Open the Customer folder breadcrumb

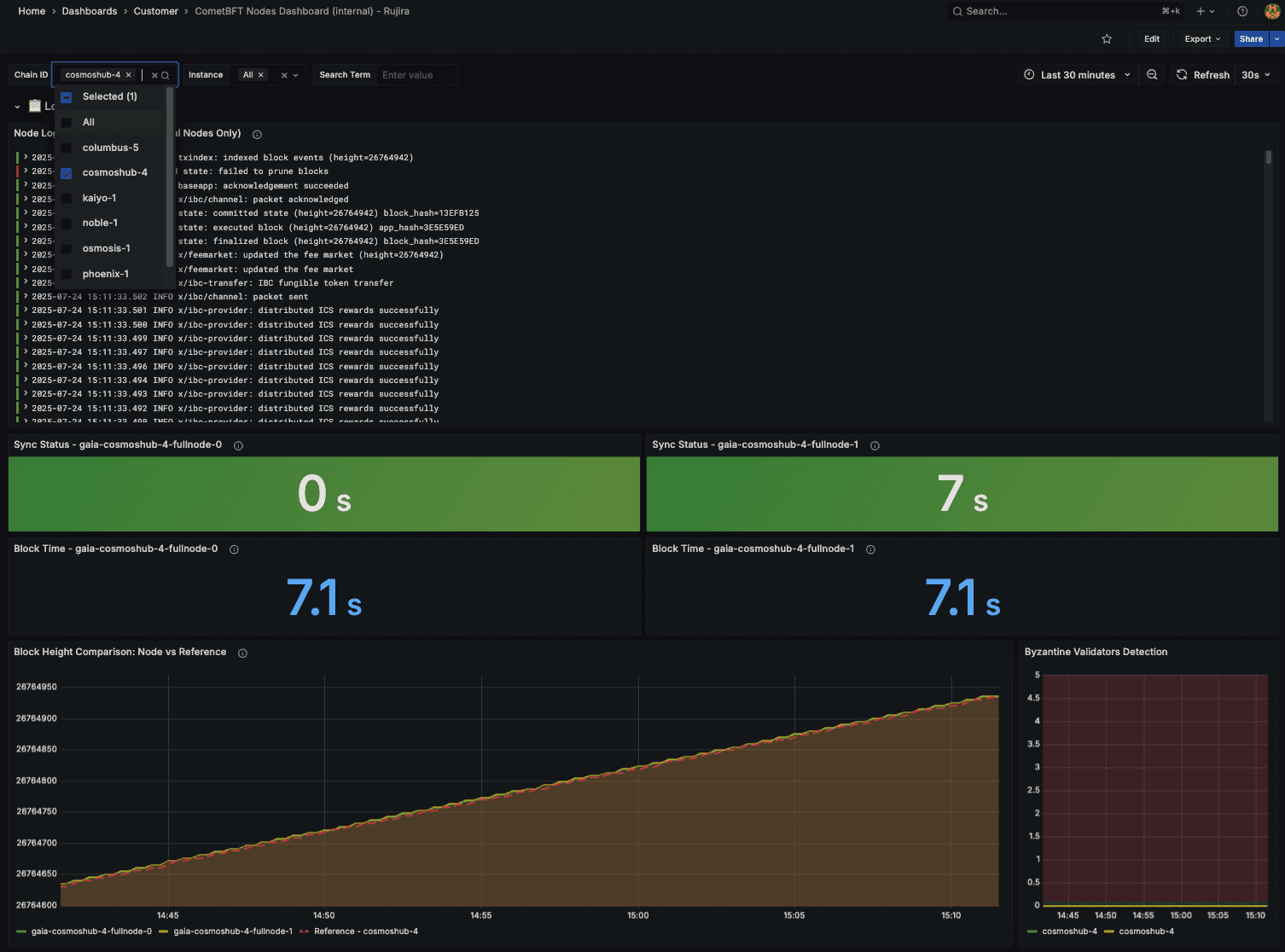[x=156, y=11]
